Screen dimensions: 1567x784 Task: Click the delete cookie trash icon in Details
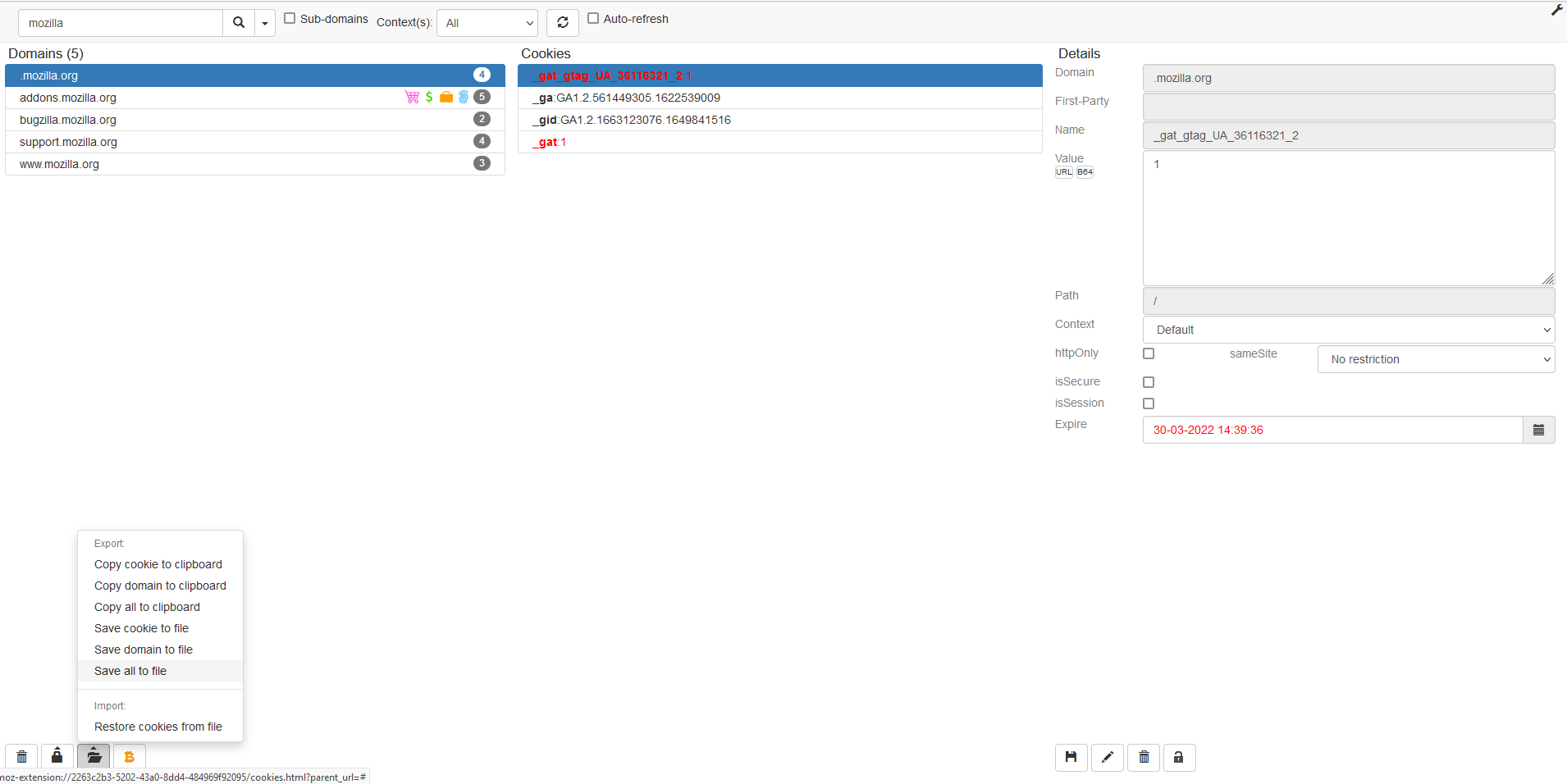(x=1144, y=757)
